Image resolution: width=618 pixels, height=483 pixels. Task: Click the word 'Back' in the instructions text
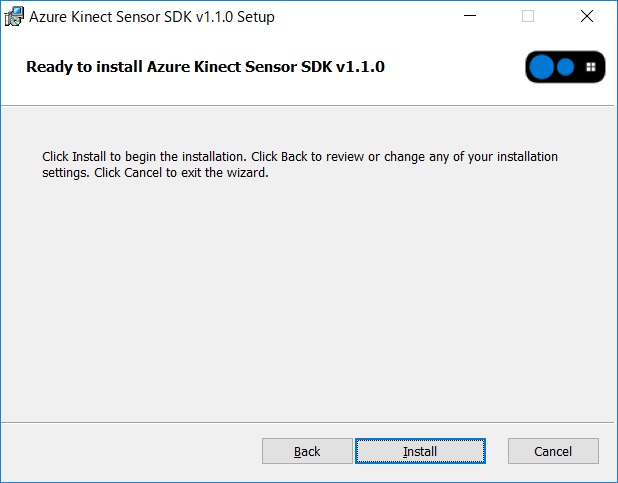[x=294, y=157]
